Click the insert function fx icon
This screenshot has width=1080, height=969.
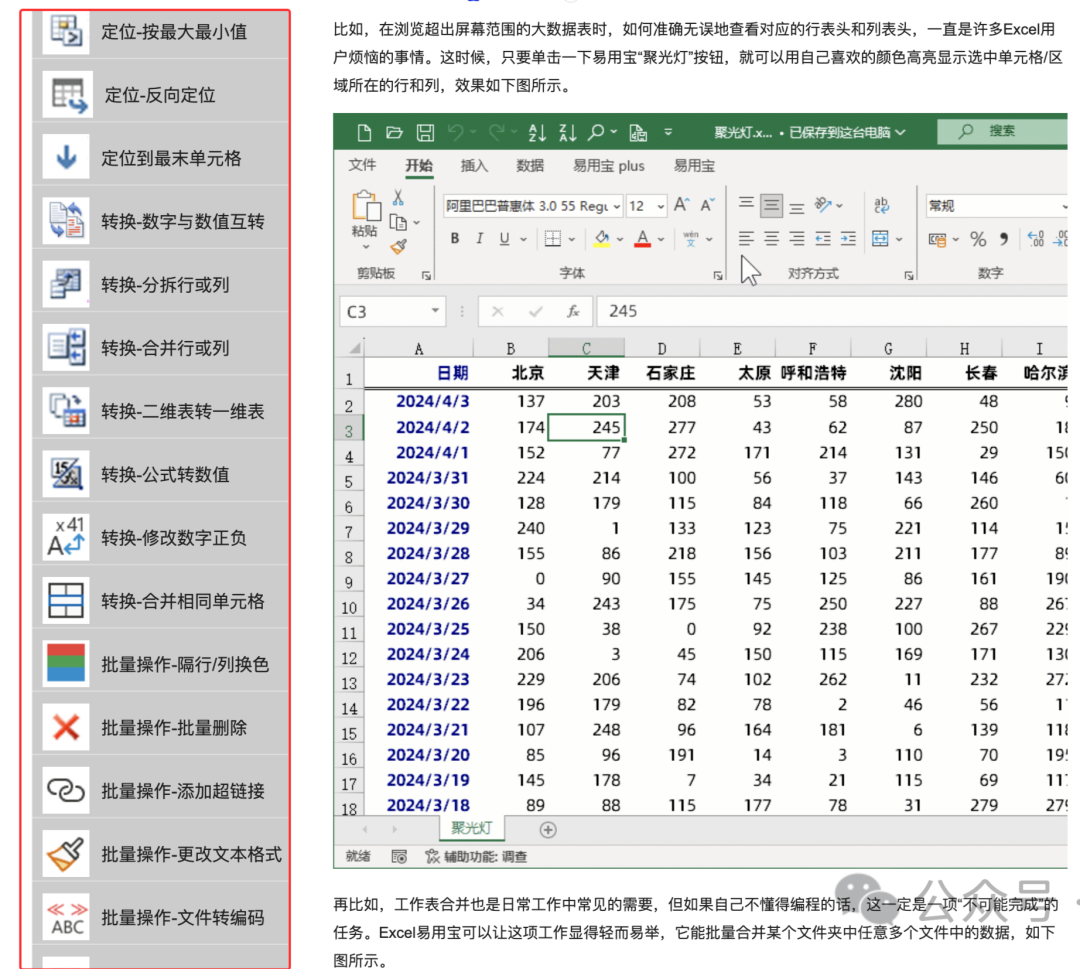[x=573, y=311]
